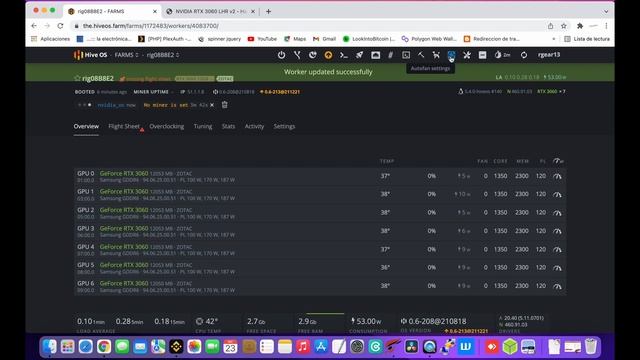640x360 pixels.
Task: Open Google Chrome in the Dock
Action: pos(104,347)
